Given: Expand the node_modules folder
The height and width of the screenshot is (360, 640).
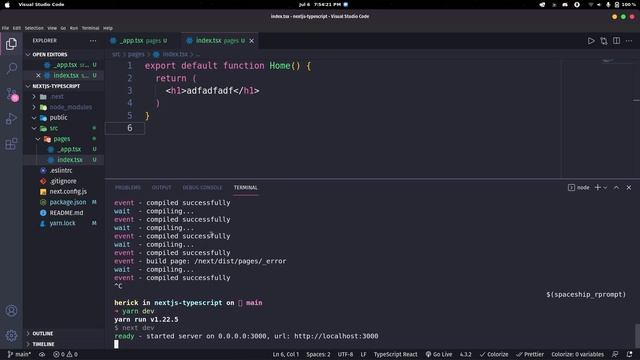Looking at the screenshot, I should coord(70,107).
